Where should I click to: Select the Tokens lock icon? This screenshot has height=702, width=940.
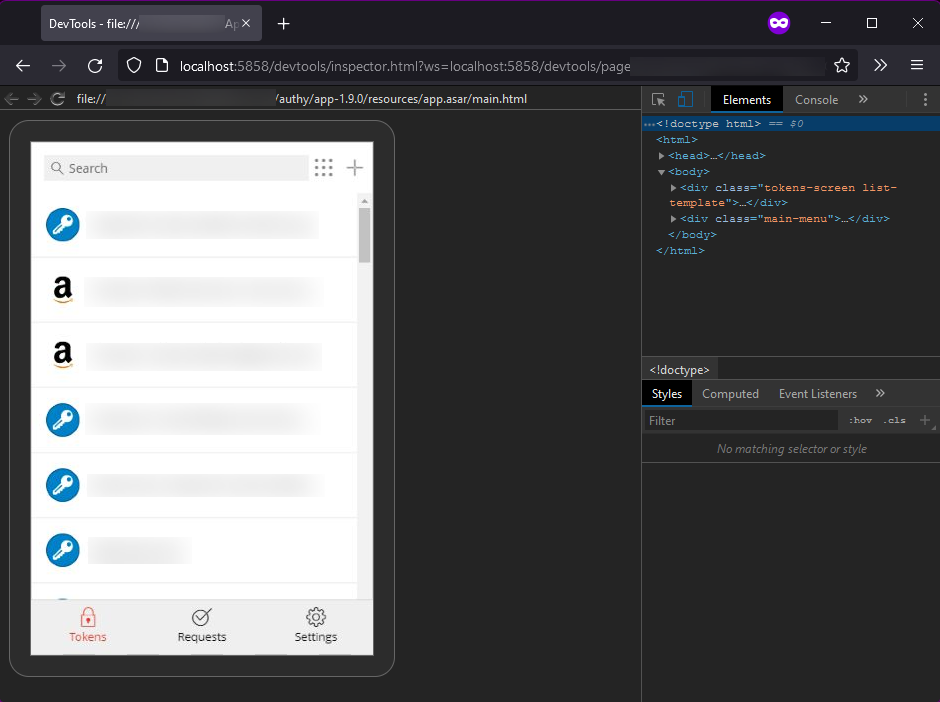point(88,618)
